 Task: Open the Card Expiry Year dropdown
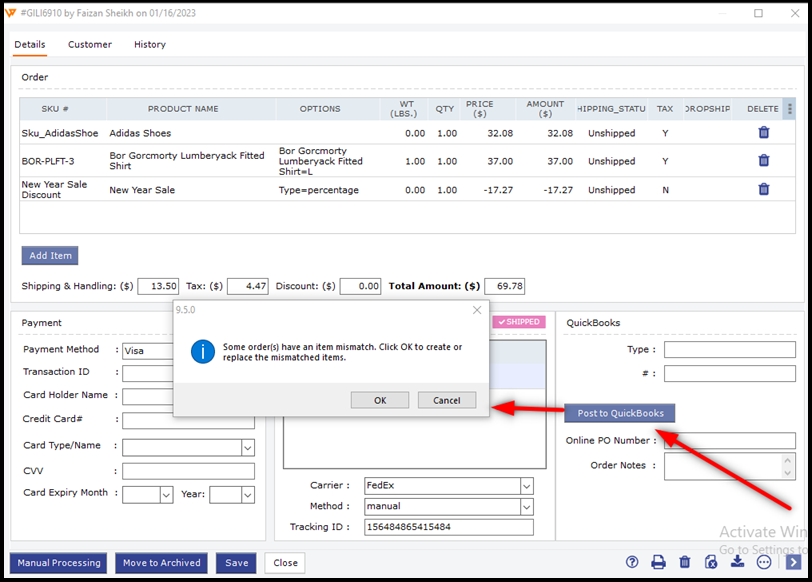pos(247,494)
